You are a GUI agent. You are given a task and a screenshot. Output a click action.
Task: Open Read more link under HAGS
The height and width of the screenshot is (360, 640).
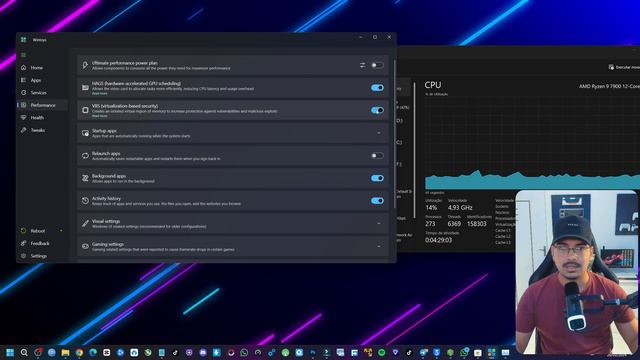click(x=100, y=93)
